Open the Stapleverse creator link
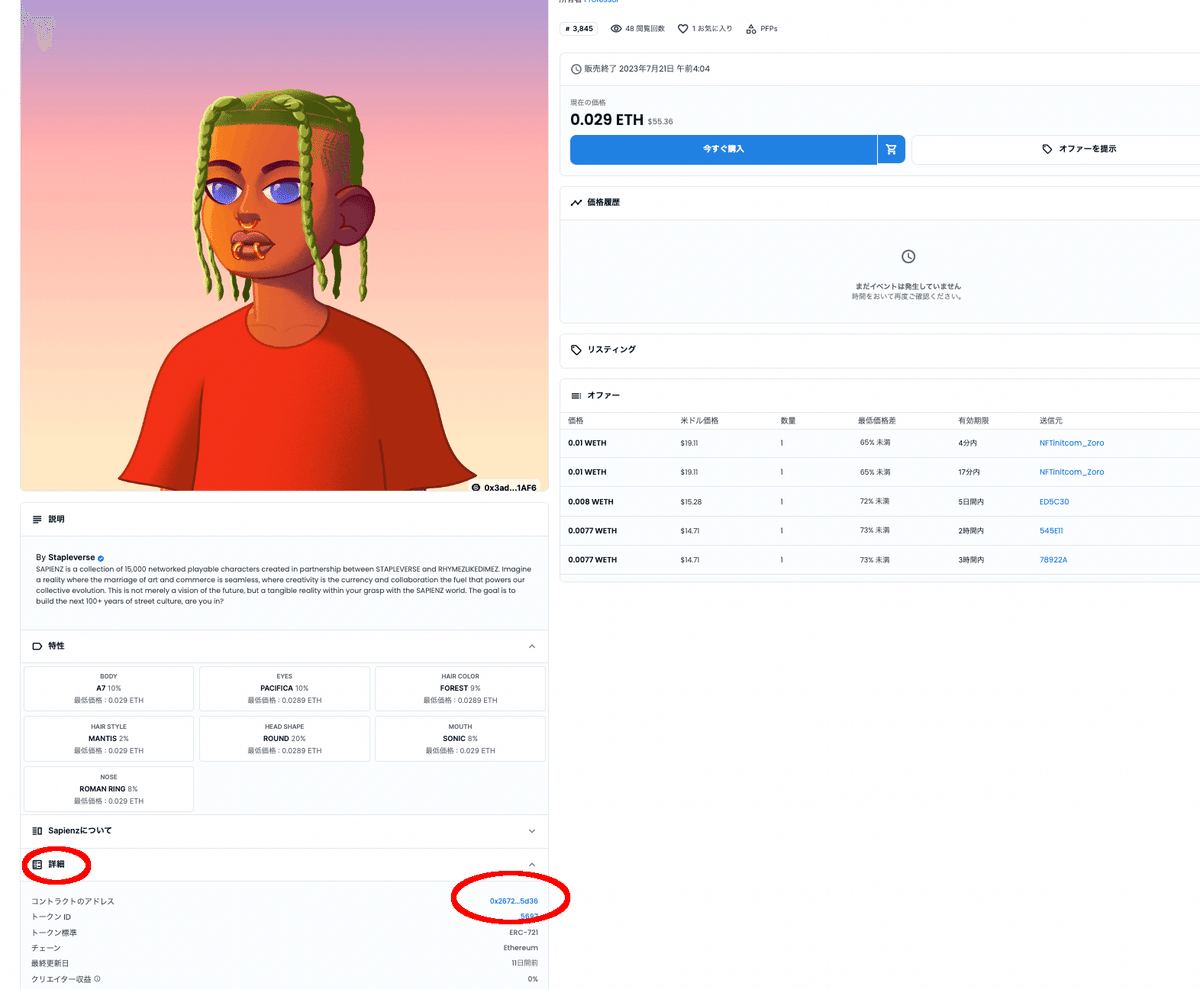Viewport: 1200px width, 989px height. coord(71,557)
